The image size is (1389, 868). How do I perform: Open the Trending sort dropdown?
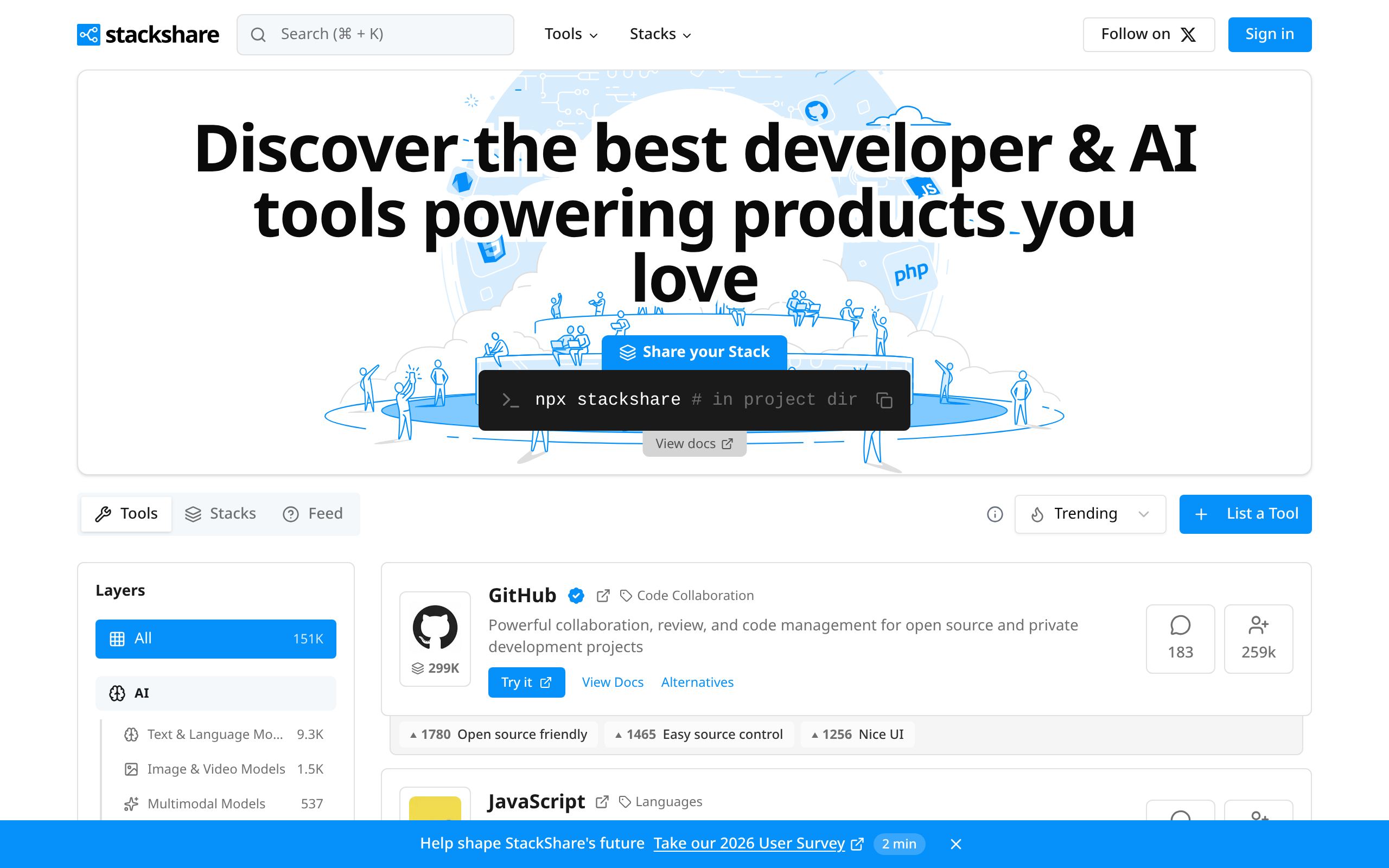1090,514
